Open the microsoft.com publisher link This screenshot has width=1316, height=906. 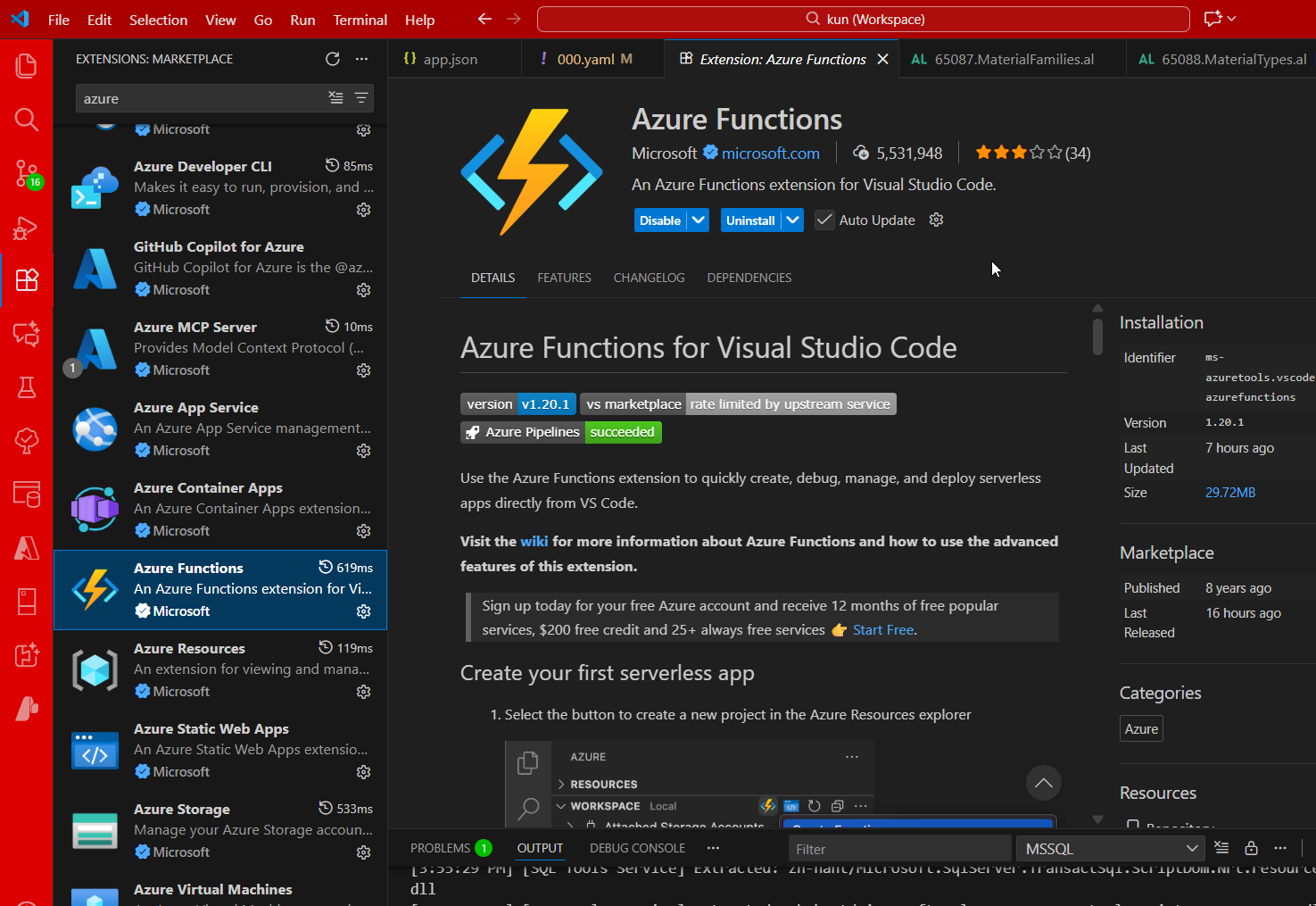pyautogui.click(x=770, y=154)
